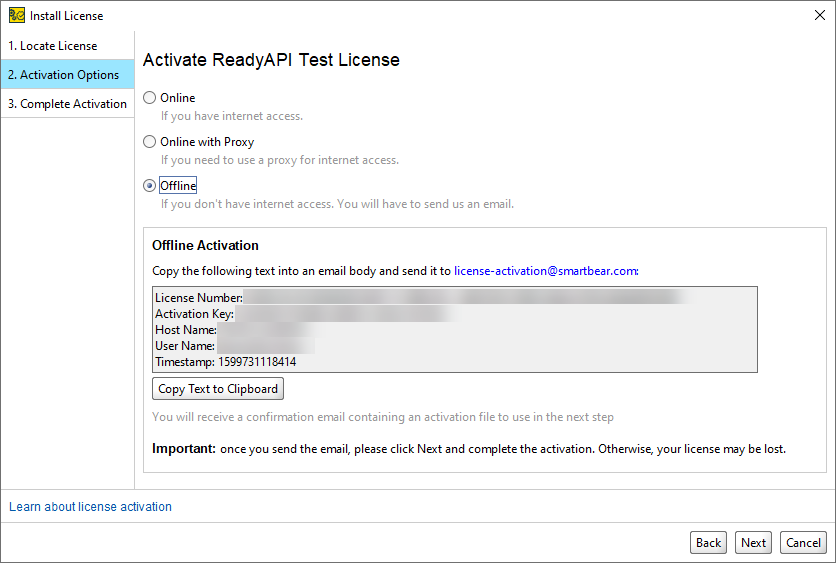The width and height of the screenshot is (836, 563).
Task: Open step 2. Activation Options
Action: 67,75
